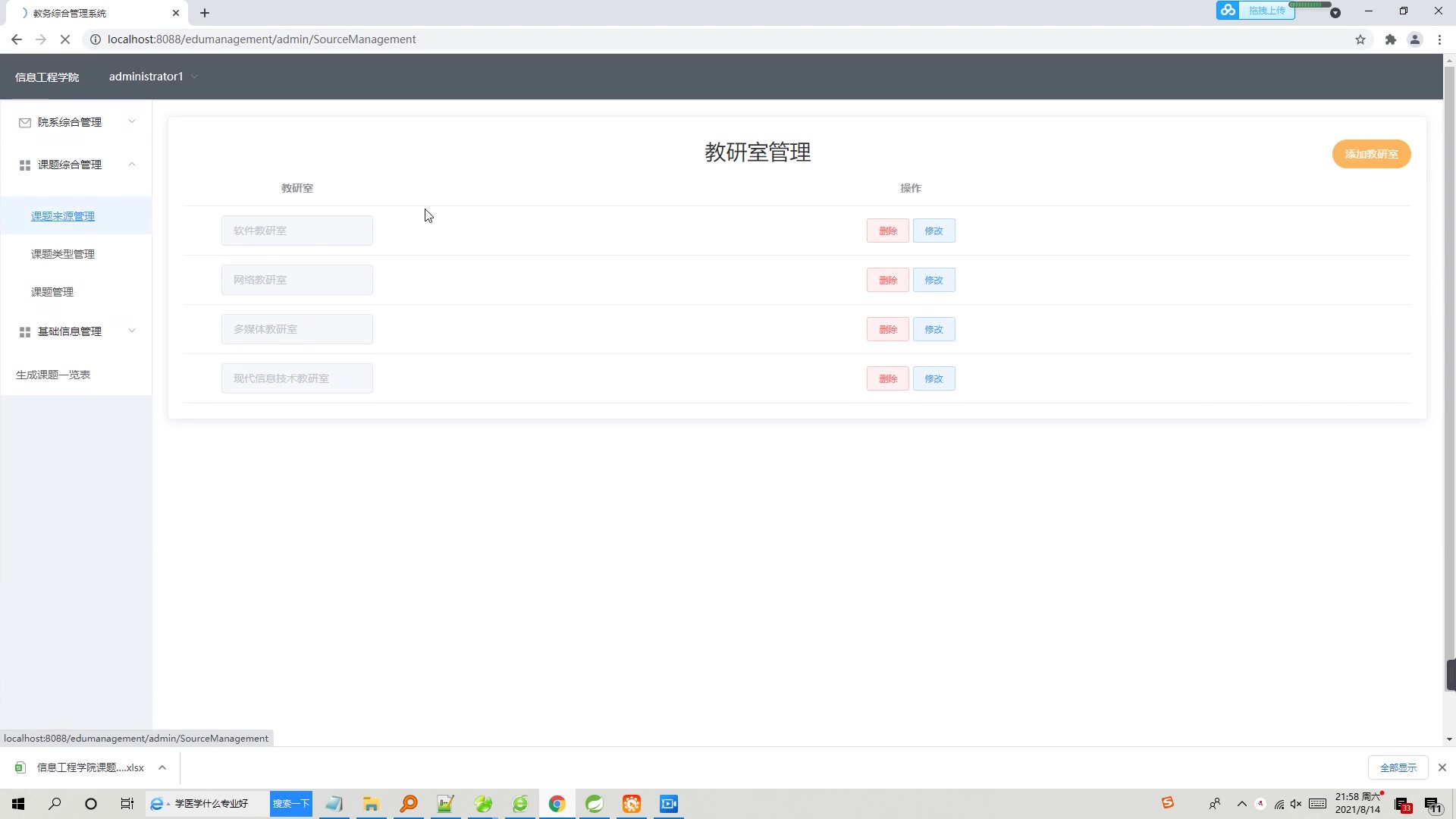Click the 课题综合管理 grid icon

[x=24, y=165]
